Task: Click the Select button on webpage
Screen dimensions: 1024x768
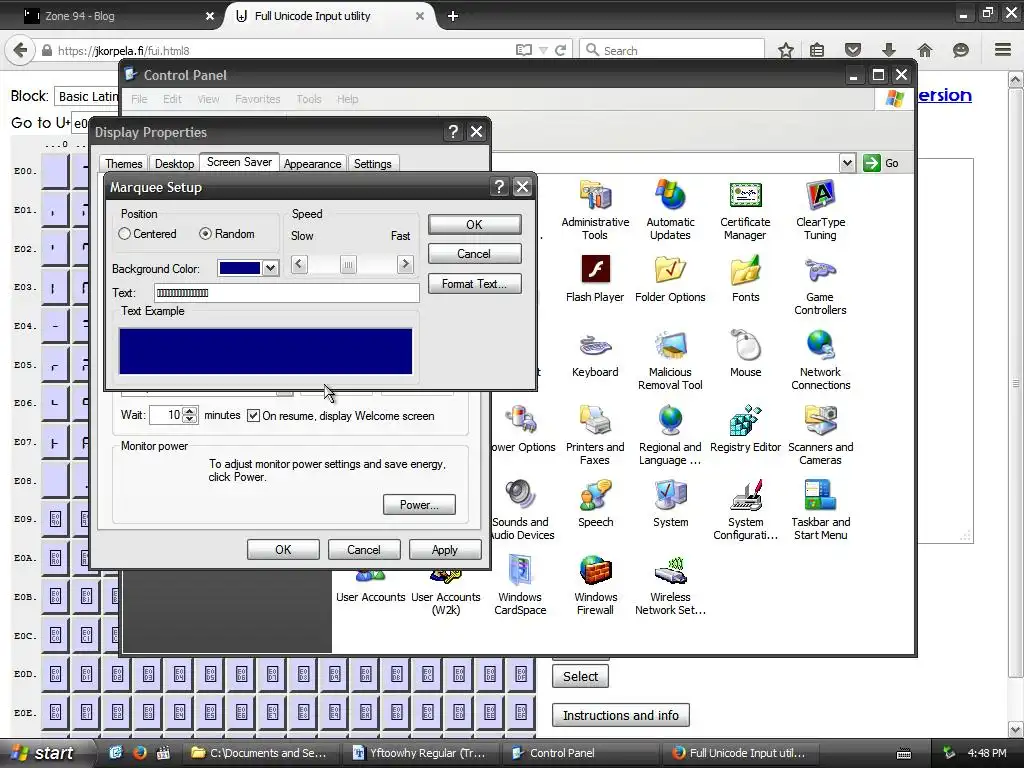Action: (x=581, y=677)
